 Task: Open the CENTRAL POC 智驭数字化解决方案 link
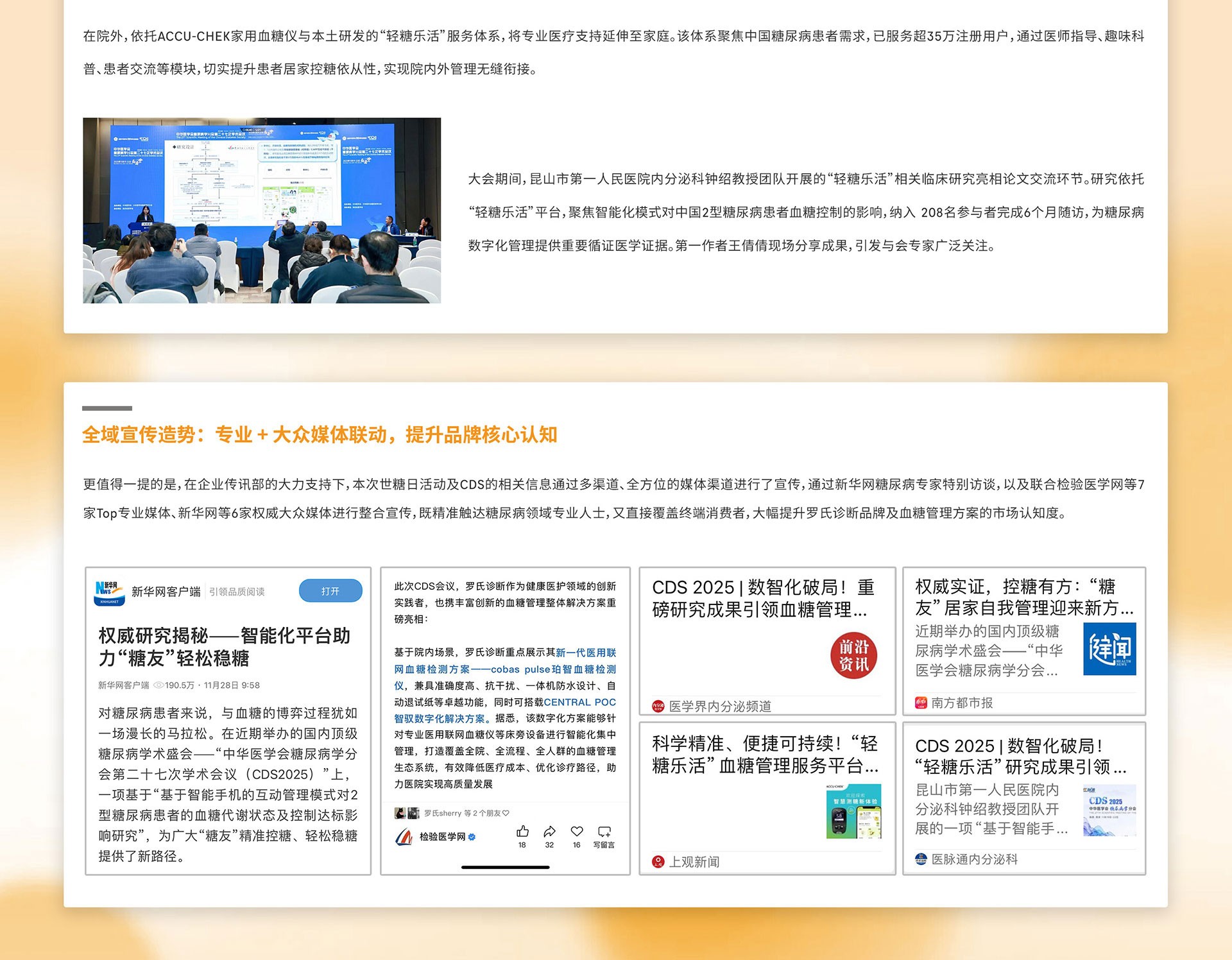579,702
